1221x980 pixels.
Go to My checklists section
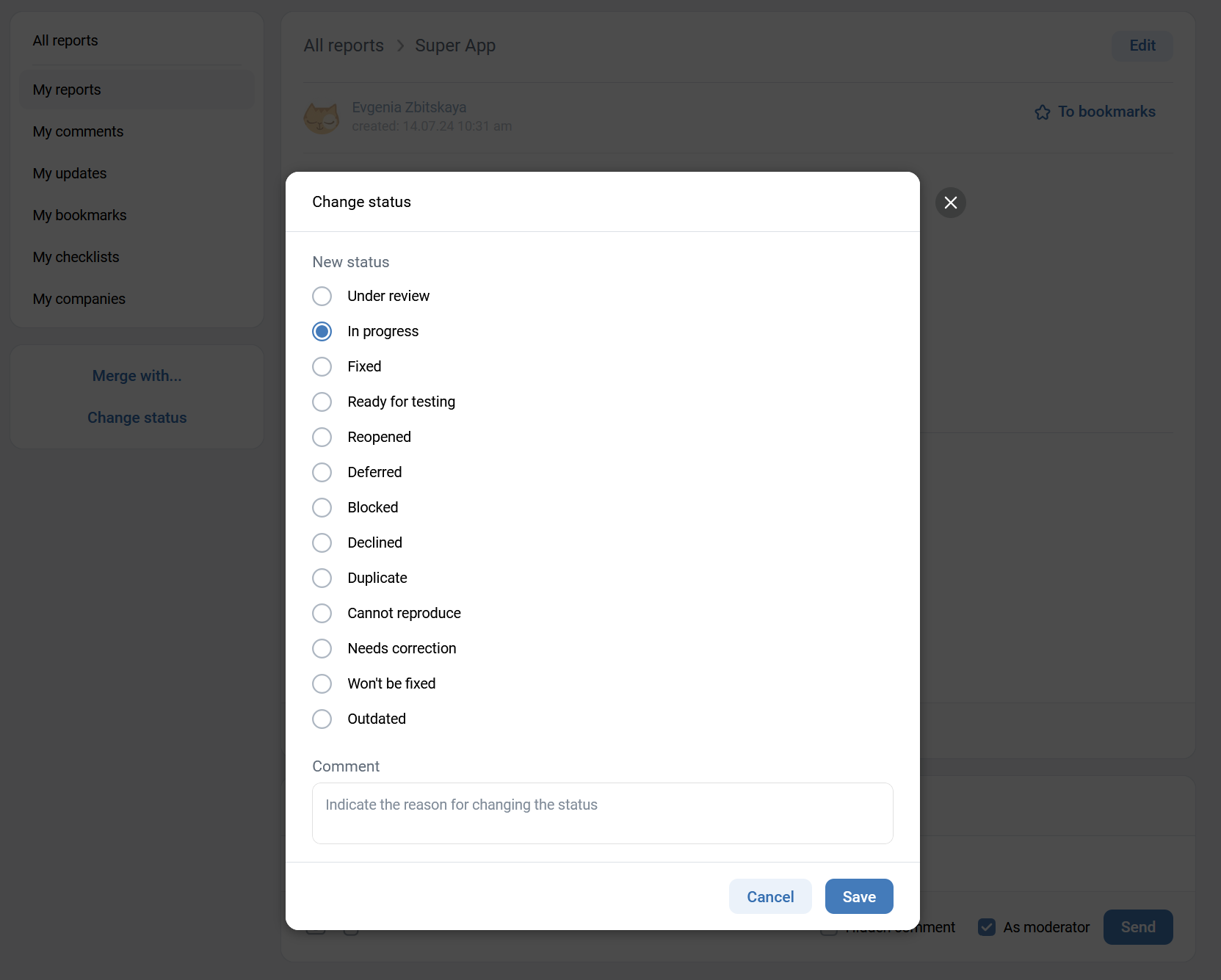pos(76,257)
